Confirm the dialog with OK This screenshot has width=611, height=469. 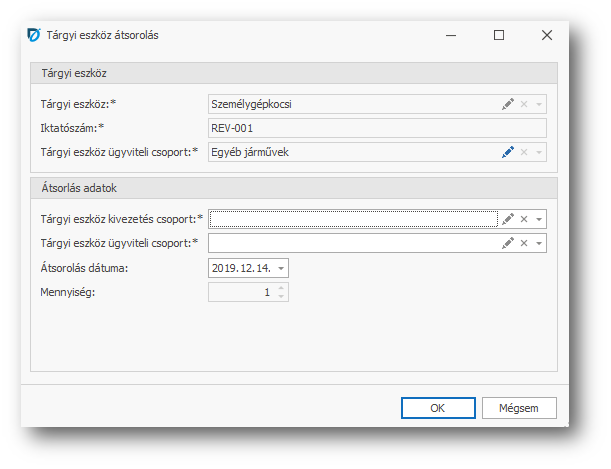[437, 408]
